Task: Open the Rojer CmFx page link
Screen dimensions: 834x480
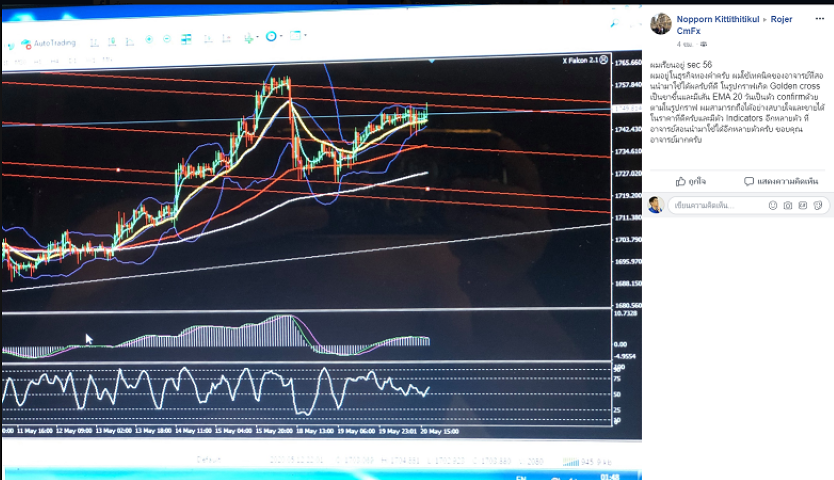Action: pos(735,25)
